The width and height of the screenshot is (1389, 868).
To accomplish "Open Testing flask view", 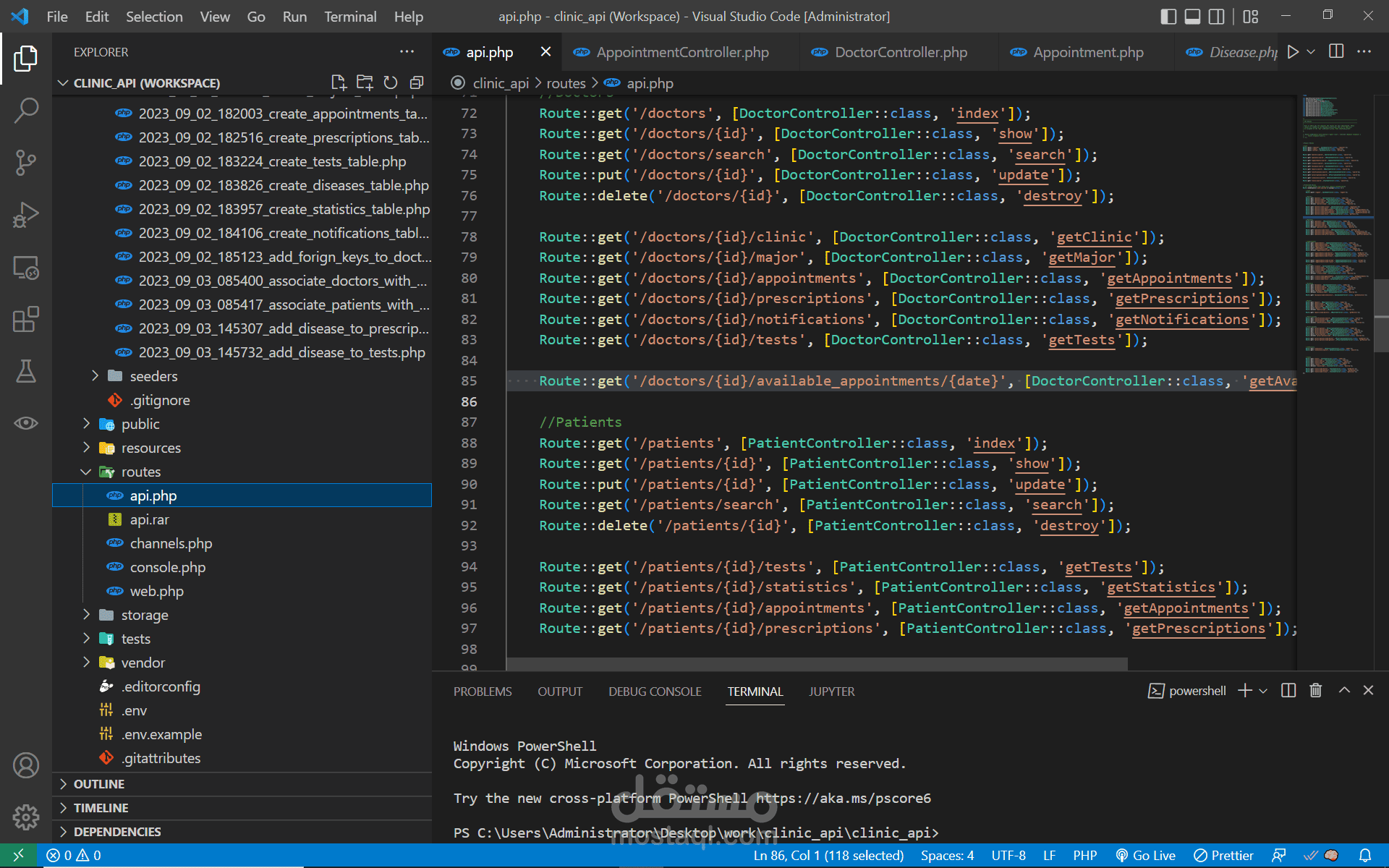I will [x=26, y=371].
